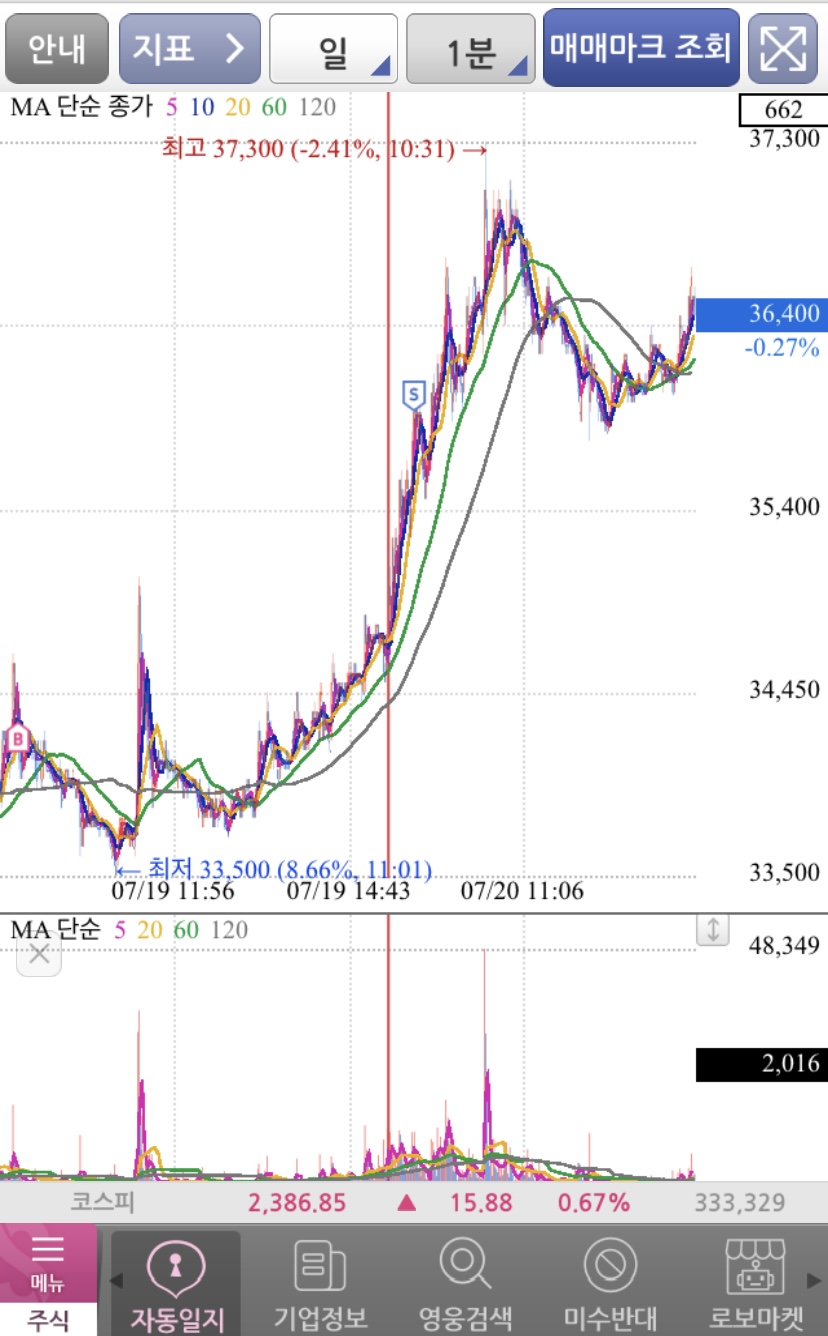Tap the 코스피 index ticker bar
This screenshot has height=1336, width=828.
point(414,1202)
